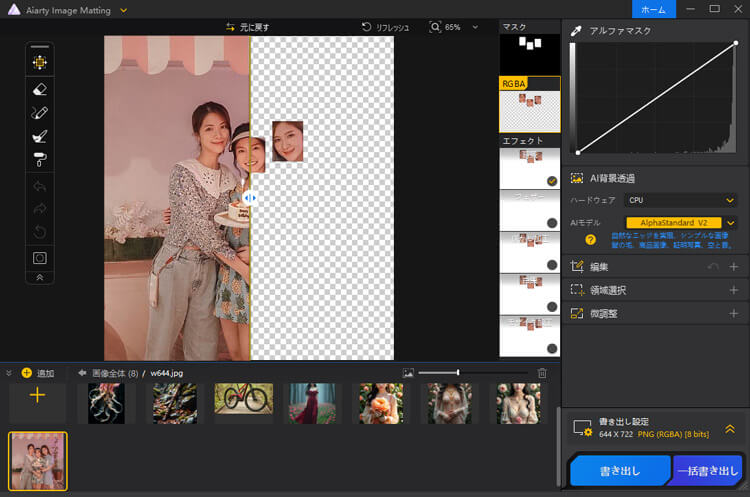Screen dimensions: 750x497
Task: Select the paint roller tool
Action: pos(40,159)
